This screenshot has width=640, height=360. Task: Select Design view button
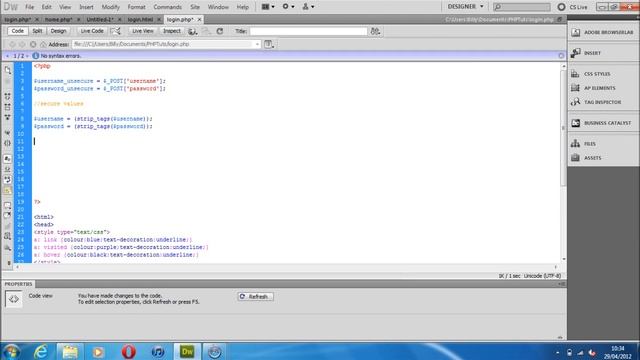pos(58,31)
